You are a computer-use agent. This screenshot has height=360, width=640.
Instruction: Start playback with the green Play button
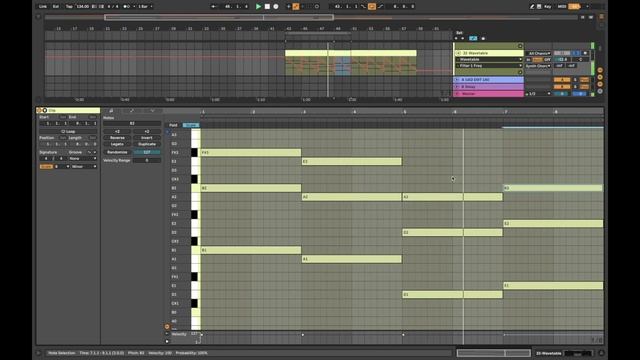[x=258, y=7]
